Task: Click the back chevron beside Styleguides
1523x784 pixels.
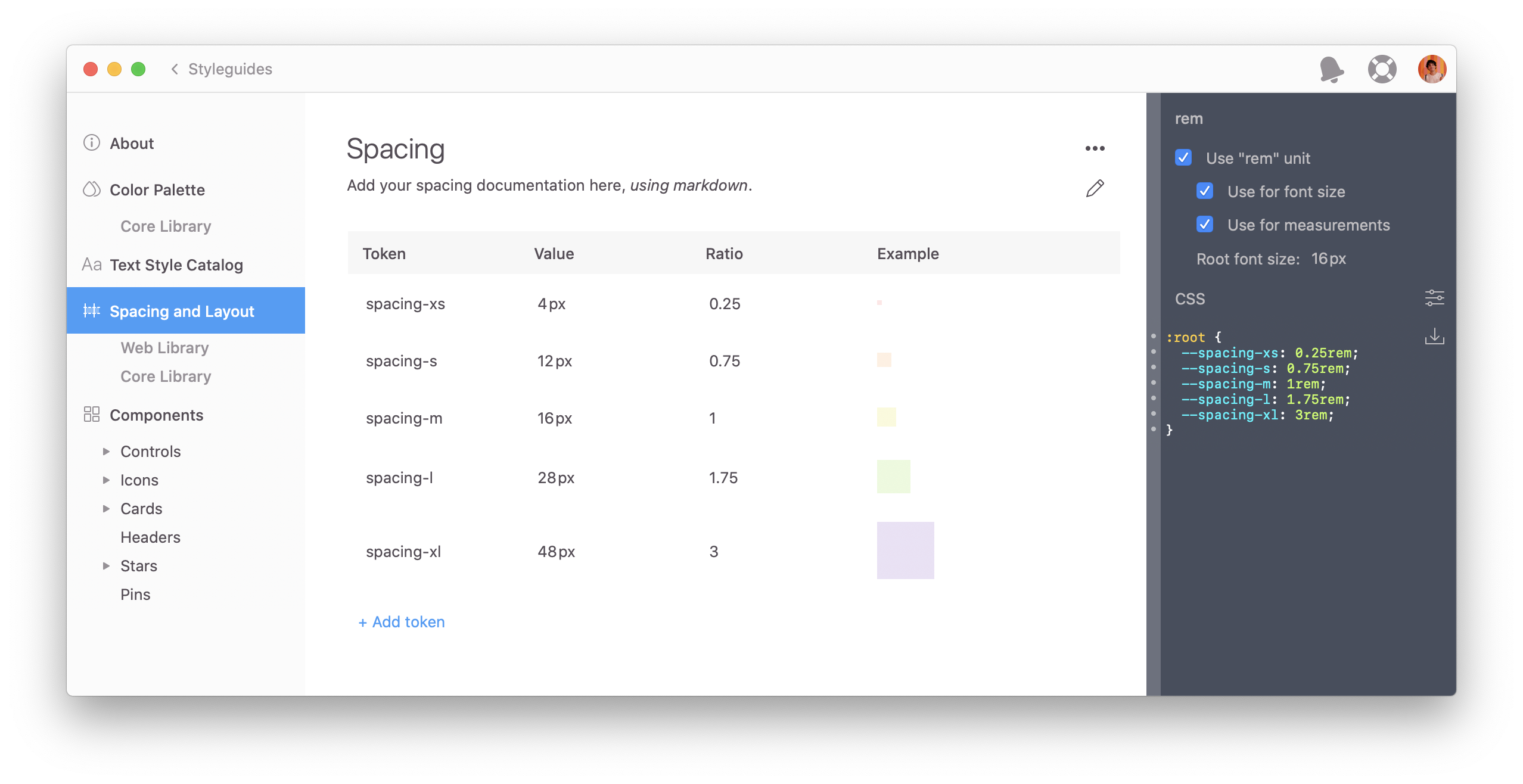Action: coord(175,70)
